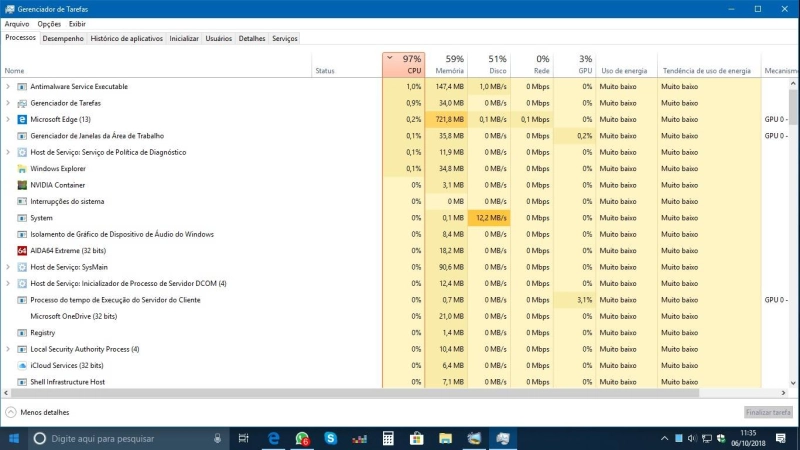
Task: Click the Gerenciador de Tarefas process icon
Action: pos(22,103)
